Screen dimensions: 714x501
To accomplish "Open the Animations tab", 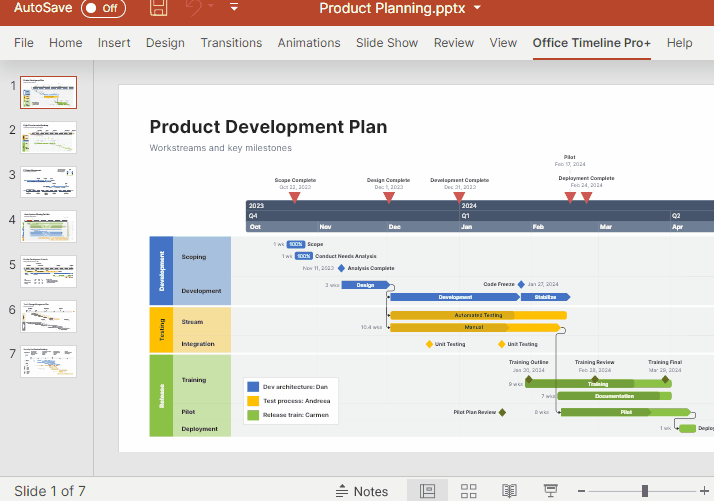I will pyautogui.click(x=309, y=43).
